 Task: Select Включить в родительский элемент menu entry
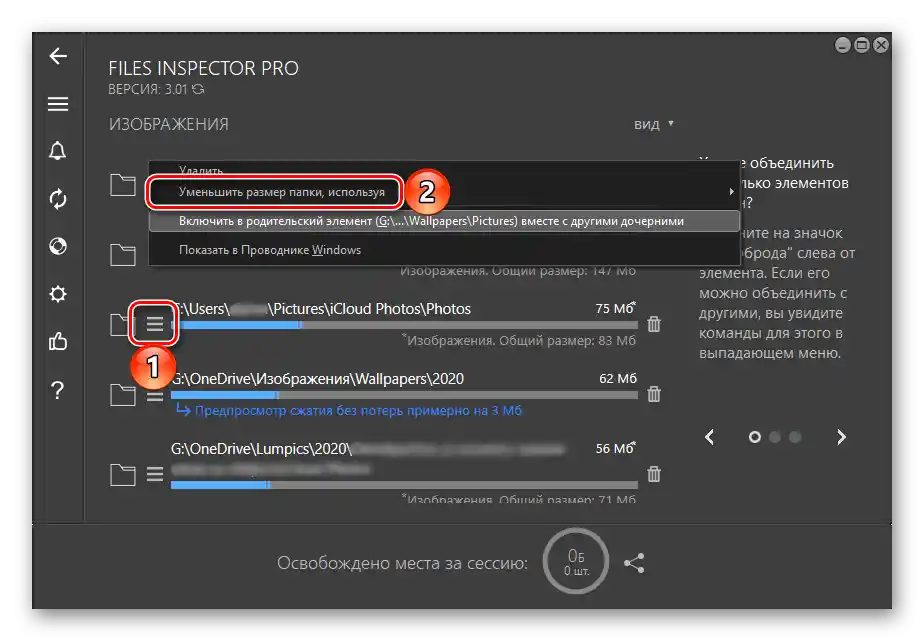(x=444, y=222)
